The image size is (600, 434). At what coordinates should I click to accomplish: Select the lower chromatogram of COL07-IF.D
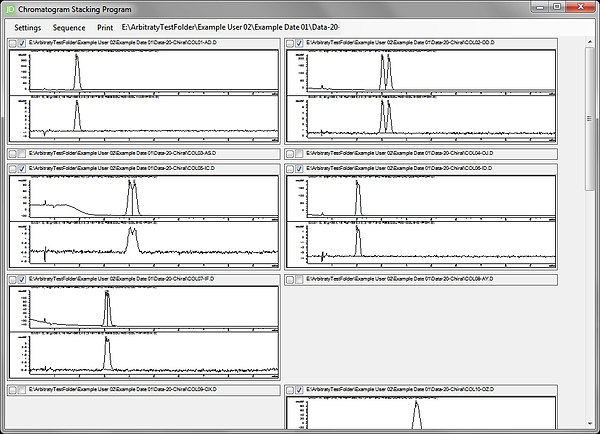[144, 355]
